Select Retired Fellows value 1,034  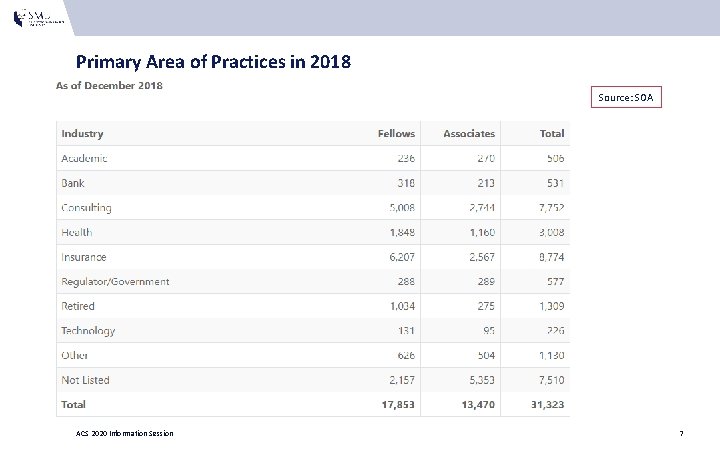pyautogui.click(x=402, y=306)
